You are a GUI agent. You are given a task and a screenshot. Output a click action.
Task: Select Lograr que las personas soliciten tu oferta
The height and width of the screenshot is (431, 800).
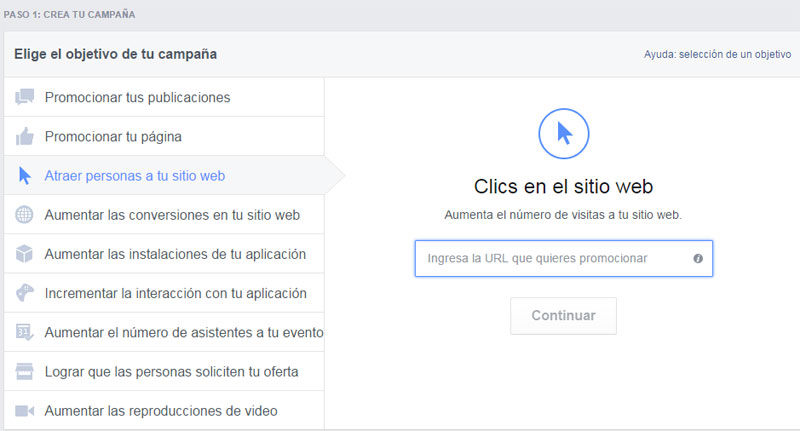coord(164,371)
